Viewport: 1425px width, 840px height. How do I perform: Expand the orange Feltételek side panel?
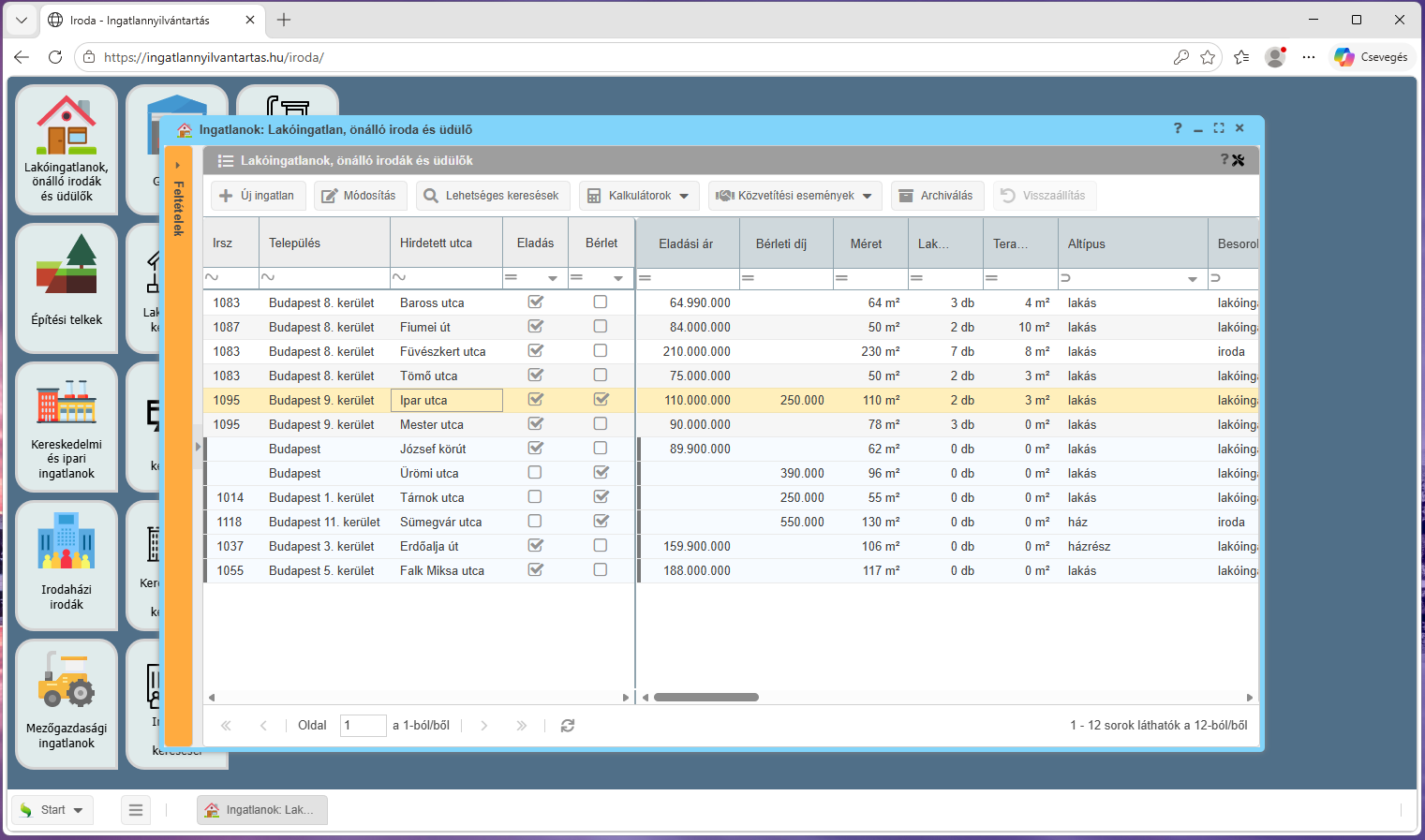click(178, 446)
